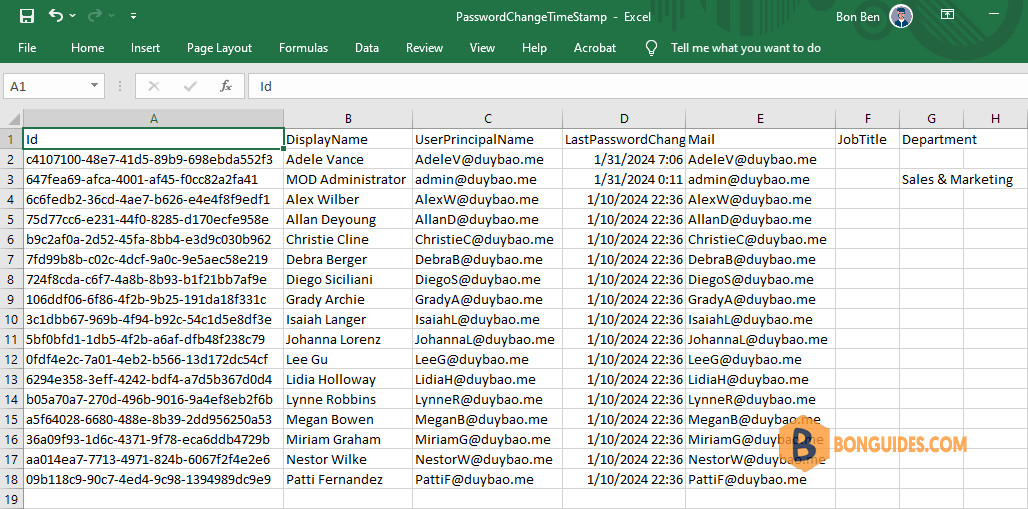Select the AlexW@duybao.me cell in column C
This screenshot has width=1028, height=509.
pos(488,199)
